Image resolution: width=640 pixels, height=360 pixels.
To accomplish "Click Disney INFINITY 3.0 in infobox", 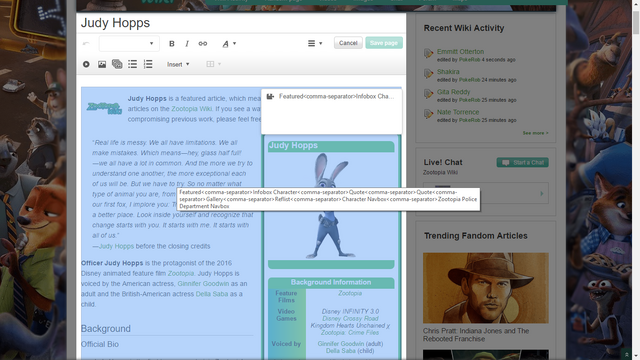I will tap(350, 311).
